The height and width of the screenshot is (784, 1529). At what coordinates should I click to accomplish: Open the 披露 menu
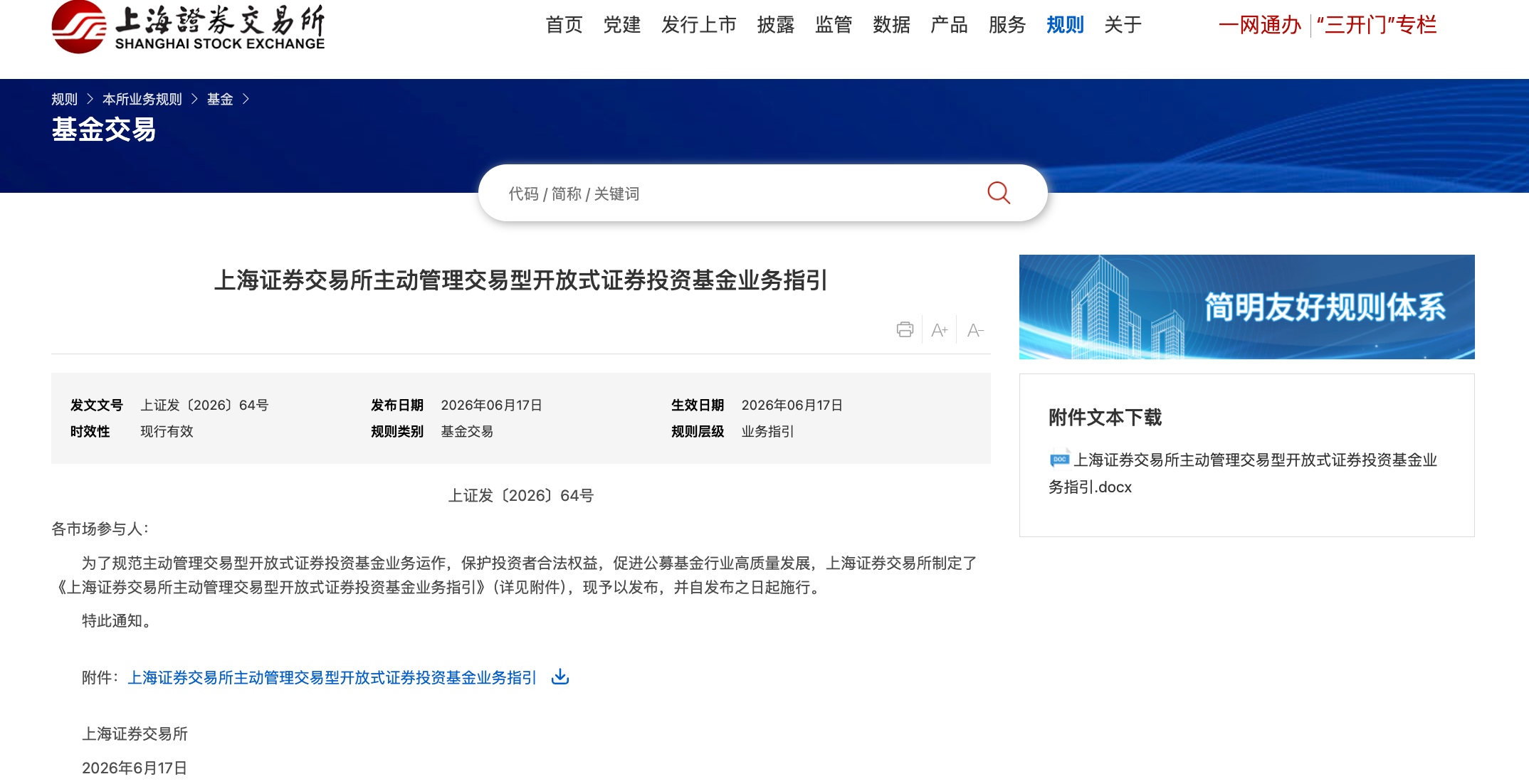coord(776,25)
